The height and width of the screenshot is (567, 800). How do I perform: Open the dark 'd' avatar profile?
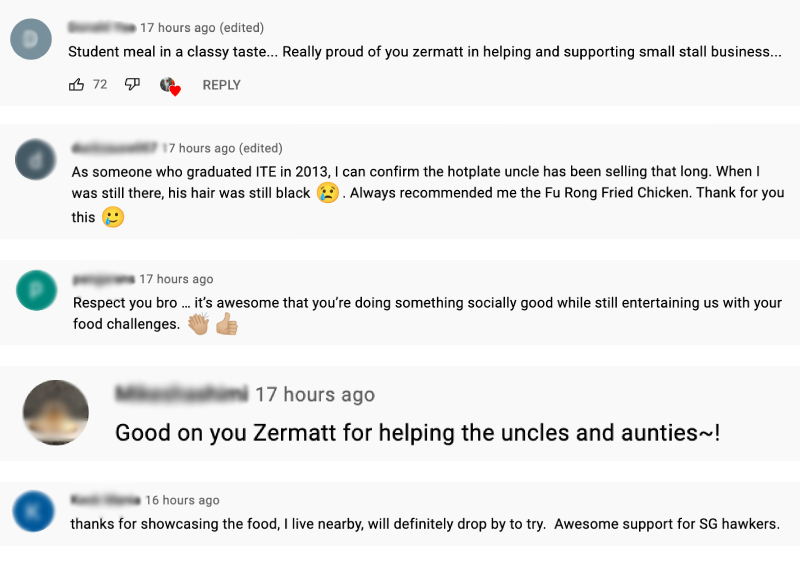pyautogui.click(x=36, y=159)
